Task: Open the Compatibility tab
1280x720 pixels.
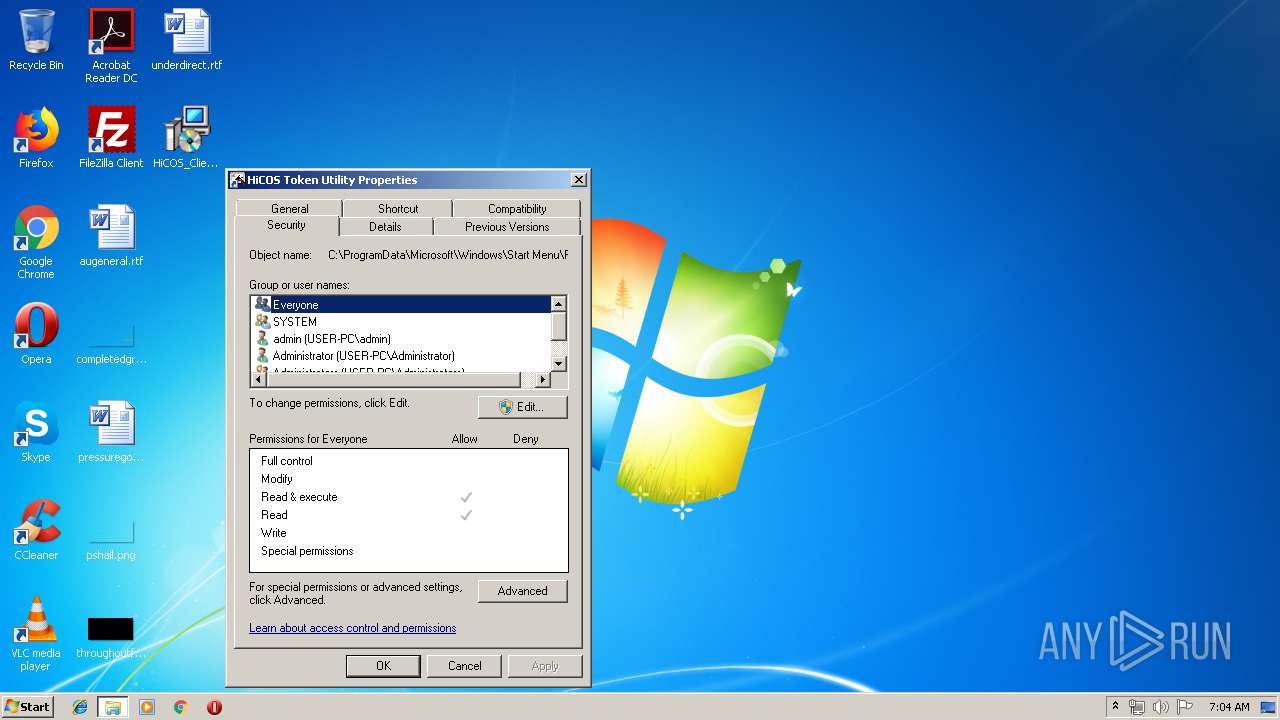Action: pos(517,208)
